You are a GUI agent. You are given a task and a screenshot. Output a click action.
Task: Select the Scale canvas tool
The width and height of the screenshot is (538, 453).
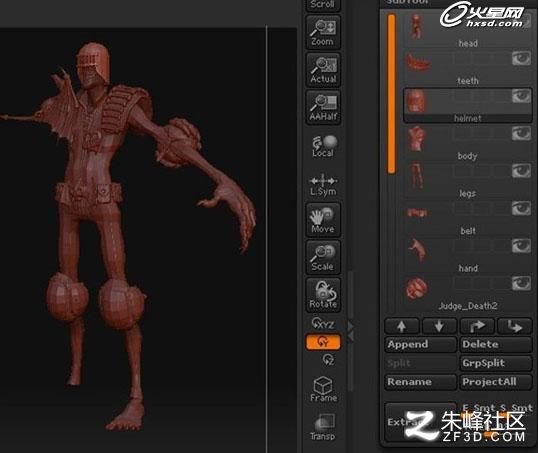[323, 257]
